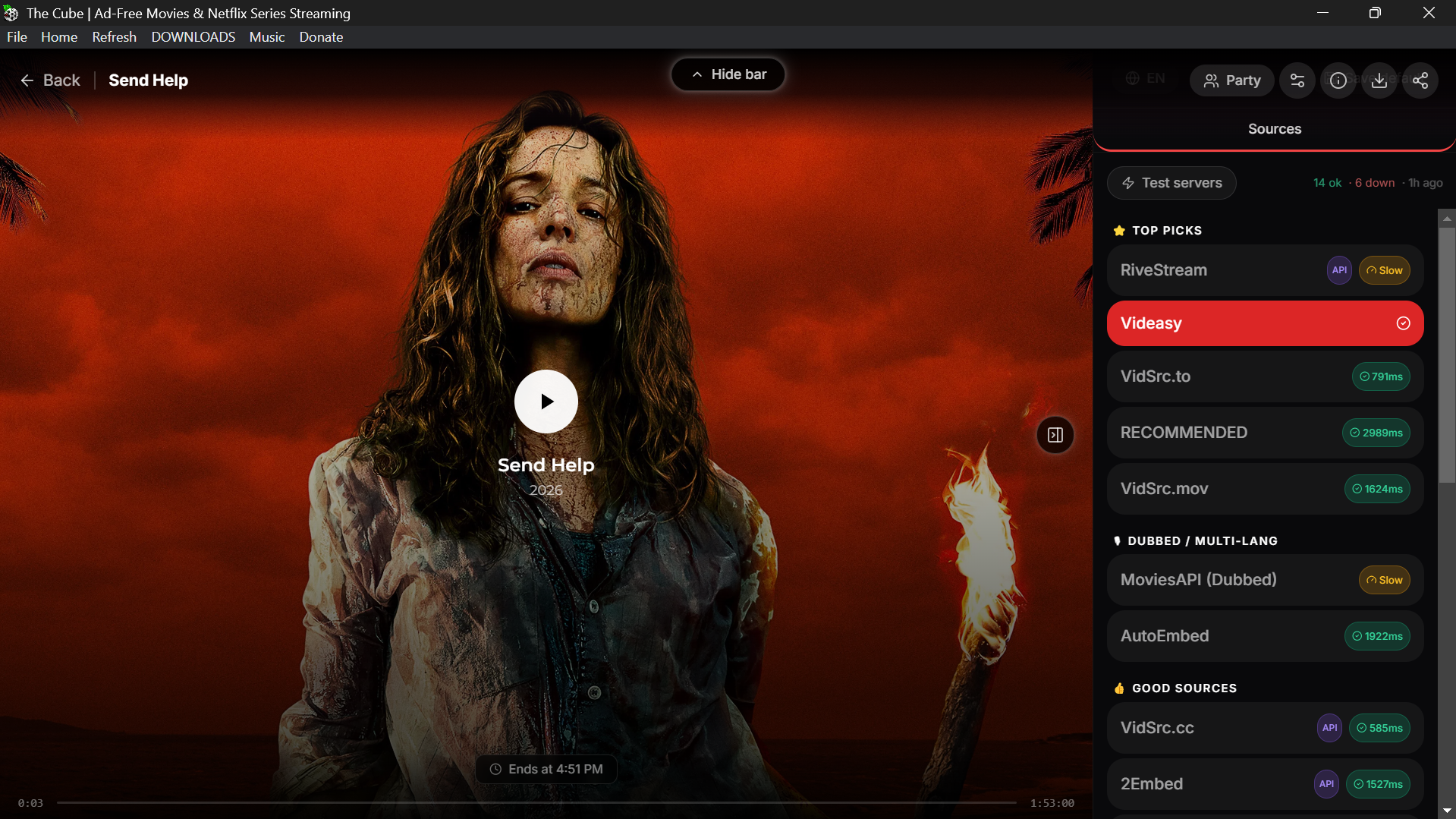Choose VidSrc.to as source

pyautogui.click(x=1265, y=376)
